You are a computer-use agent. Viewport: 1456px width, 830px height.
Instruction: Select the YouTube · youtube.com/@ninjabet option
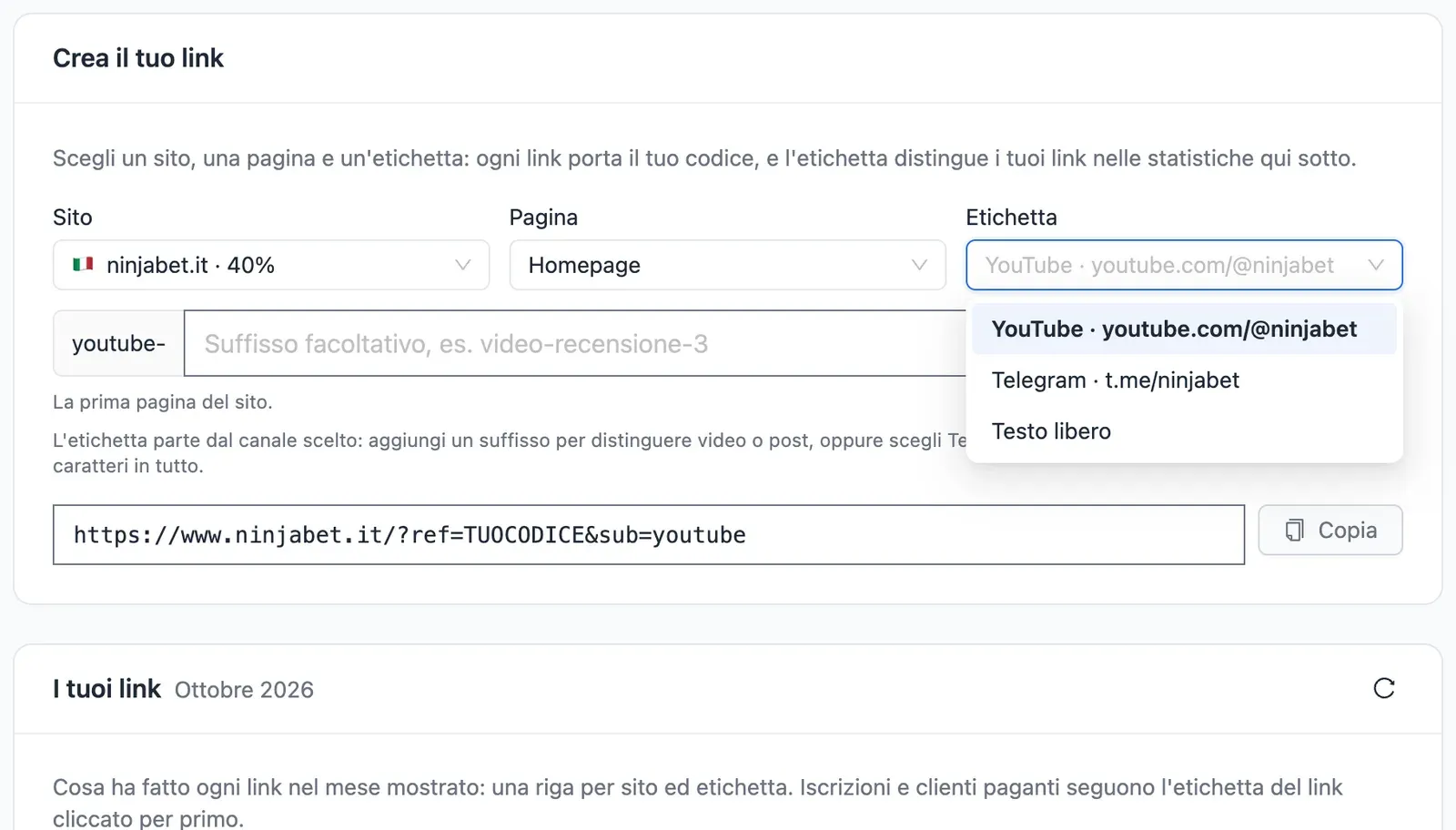[1183, 329]
